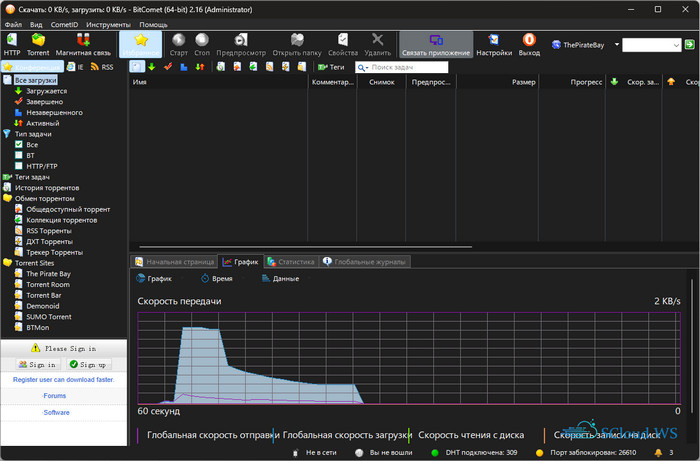
Task: Select История торрентов in sidebar
Action: coord(47,187)
